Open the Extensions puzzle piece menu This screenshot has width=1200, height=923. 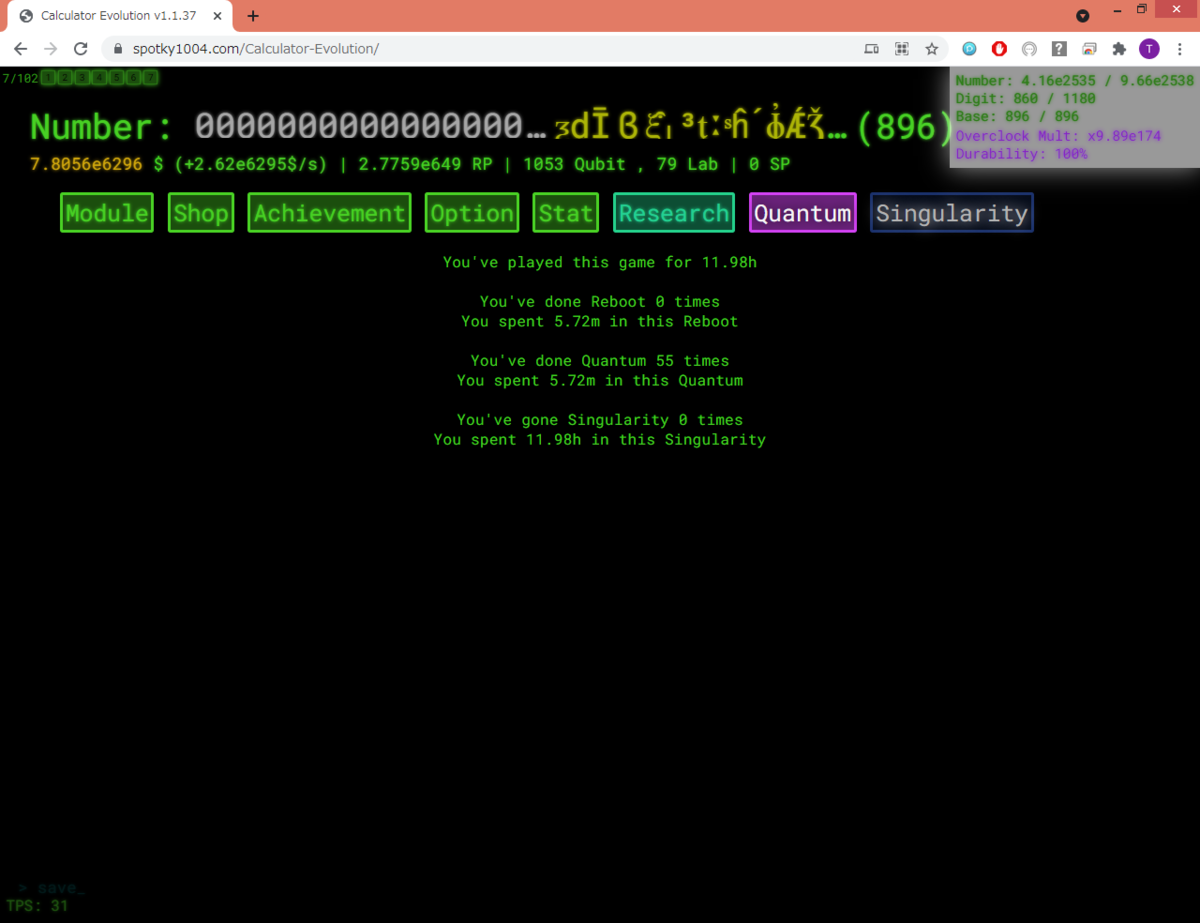1119,48
